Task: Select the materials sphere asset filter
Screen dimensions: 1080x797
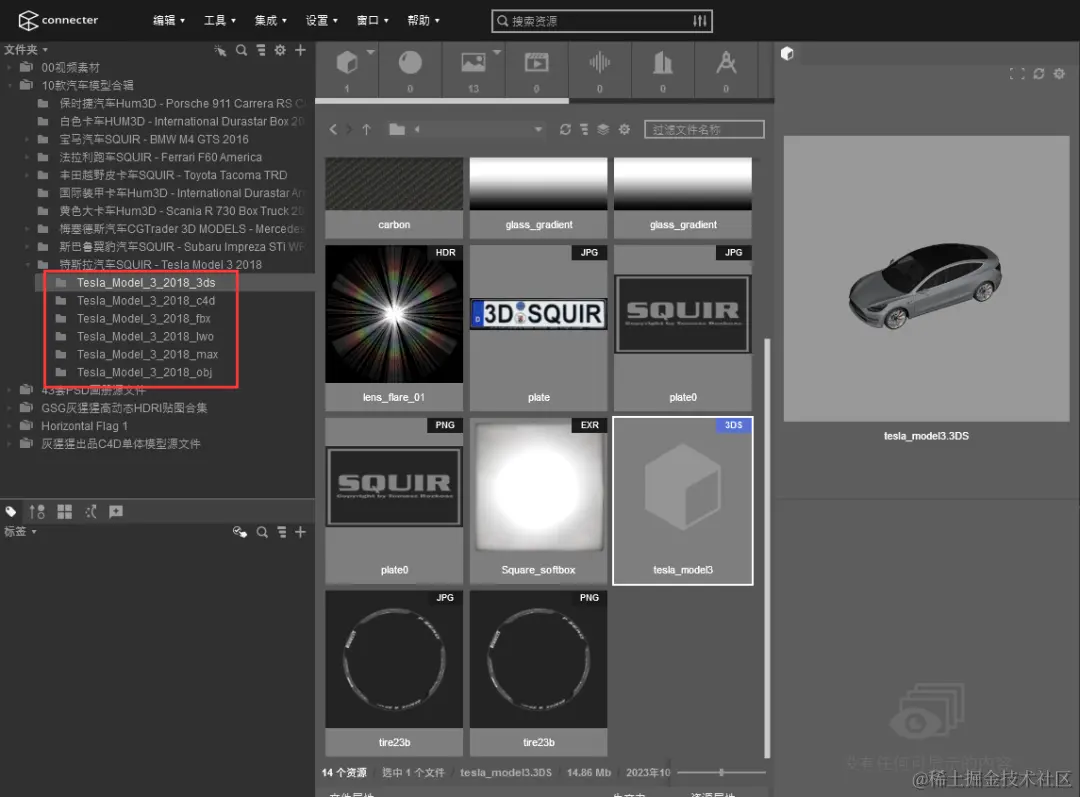Action: coord(410,63)
